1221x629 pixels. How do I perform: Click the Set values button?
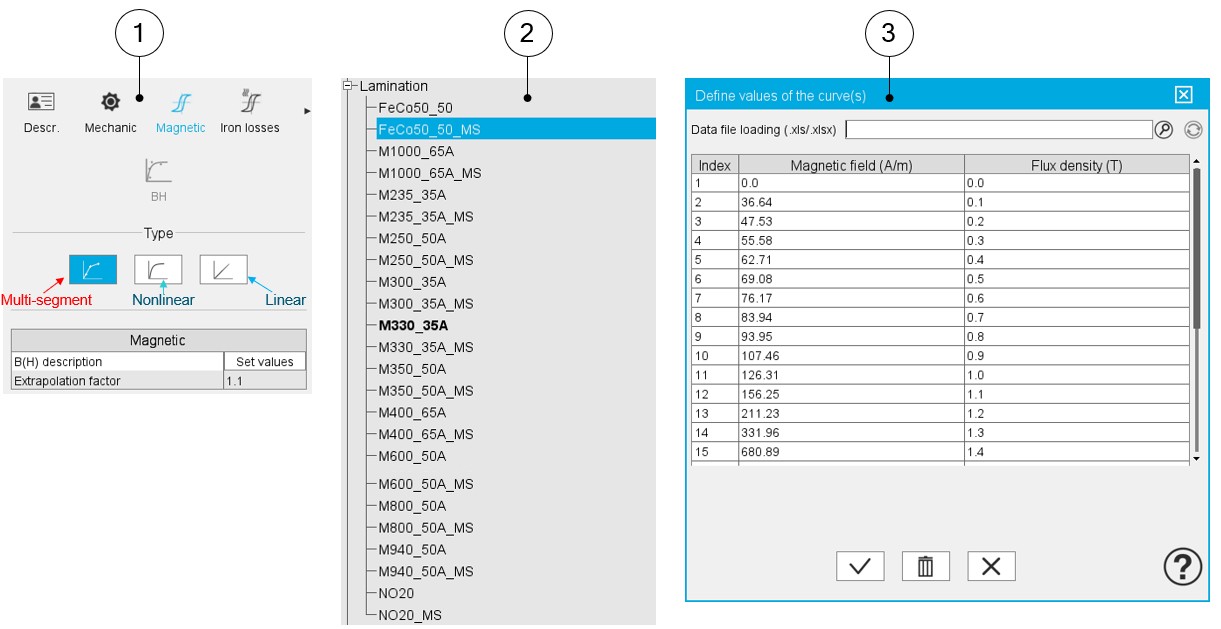click(265, 362)
